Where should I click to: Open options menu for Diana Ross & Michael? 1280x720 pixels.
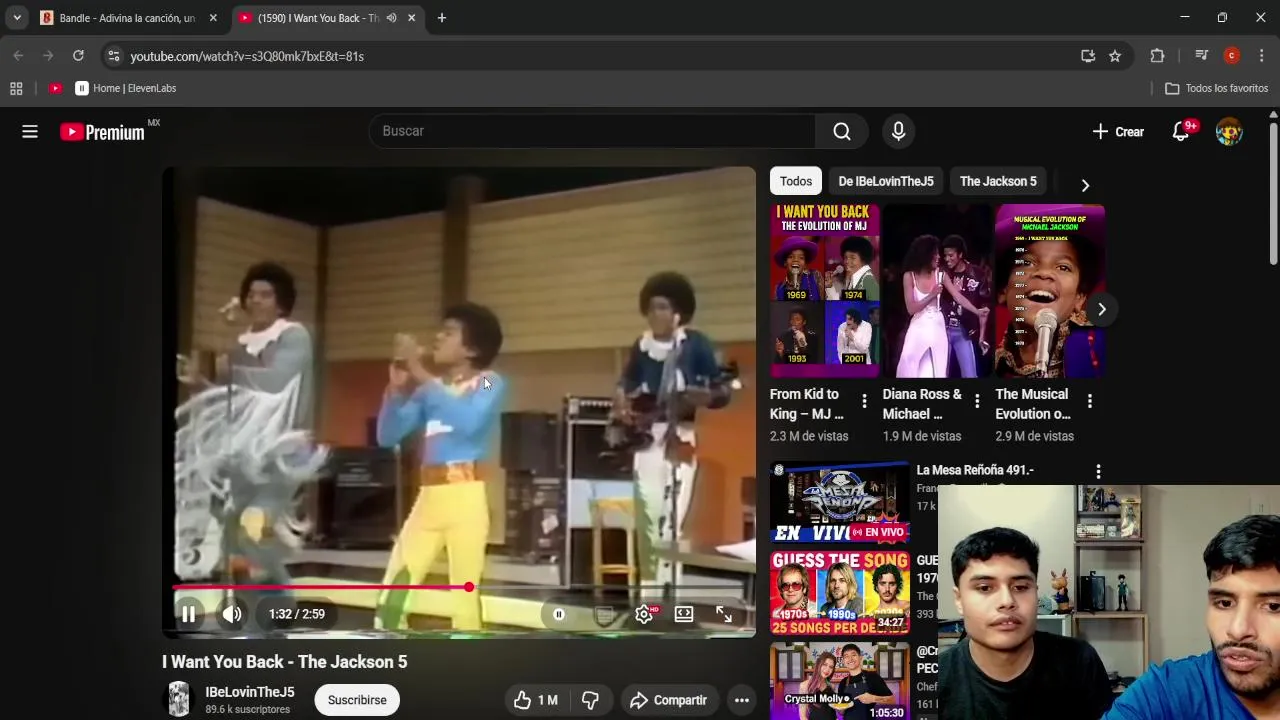point(977,401)
